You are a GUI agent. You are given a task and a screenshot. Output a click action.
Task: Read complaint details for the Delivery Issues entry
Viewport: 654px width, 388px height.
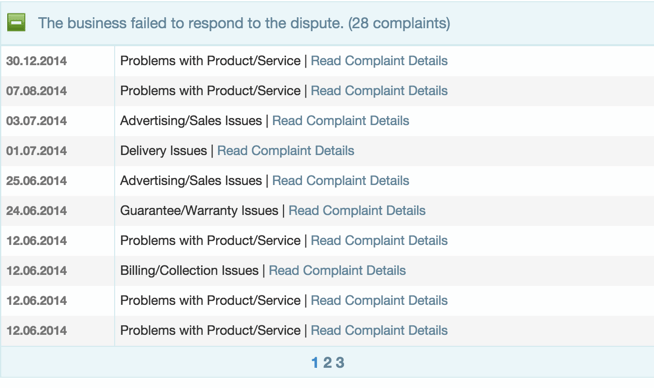tap(286, 151)
